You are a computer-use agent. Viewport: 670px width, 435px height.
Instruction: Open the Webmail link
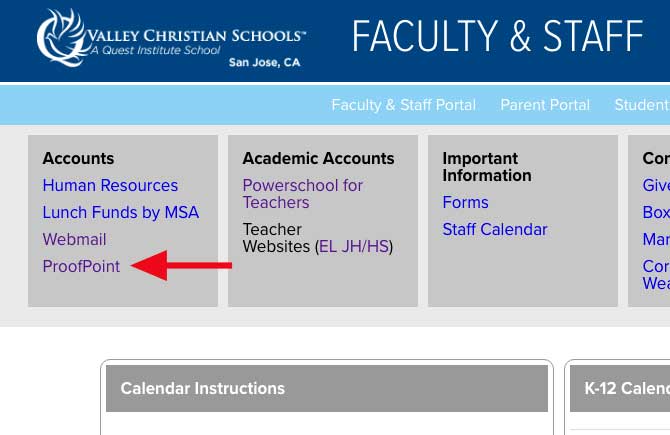74,239
